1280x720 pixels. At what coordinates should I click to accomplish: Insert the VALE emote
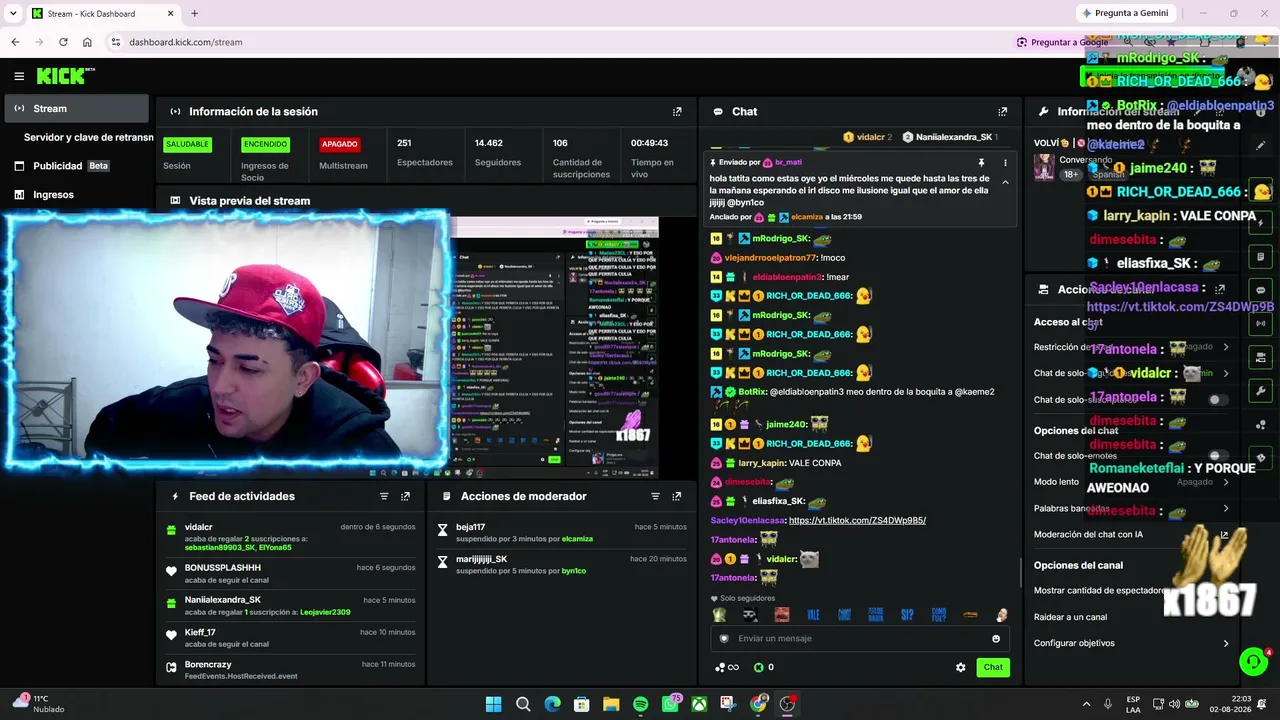click(x=813, y=615)
